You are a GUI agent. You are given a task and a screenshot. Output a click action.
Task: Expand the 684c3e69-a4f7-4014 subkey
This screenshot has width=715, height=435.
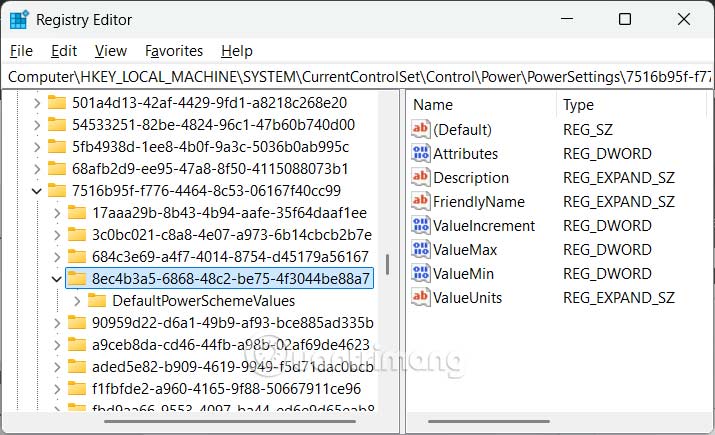(x=57, y=257)
